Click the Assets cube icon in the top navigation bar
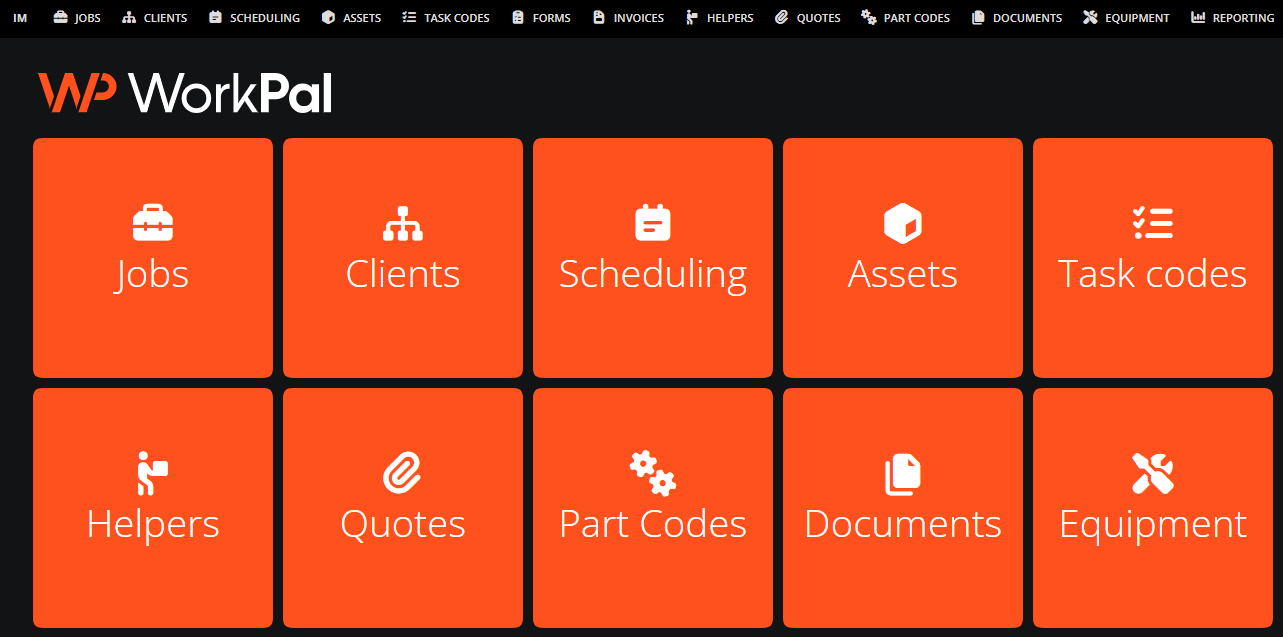The height and width of the screenshot is (637, 1283). [x=328, y=17]
